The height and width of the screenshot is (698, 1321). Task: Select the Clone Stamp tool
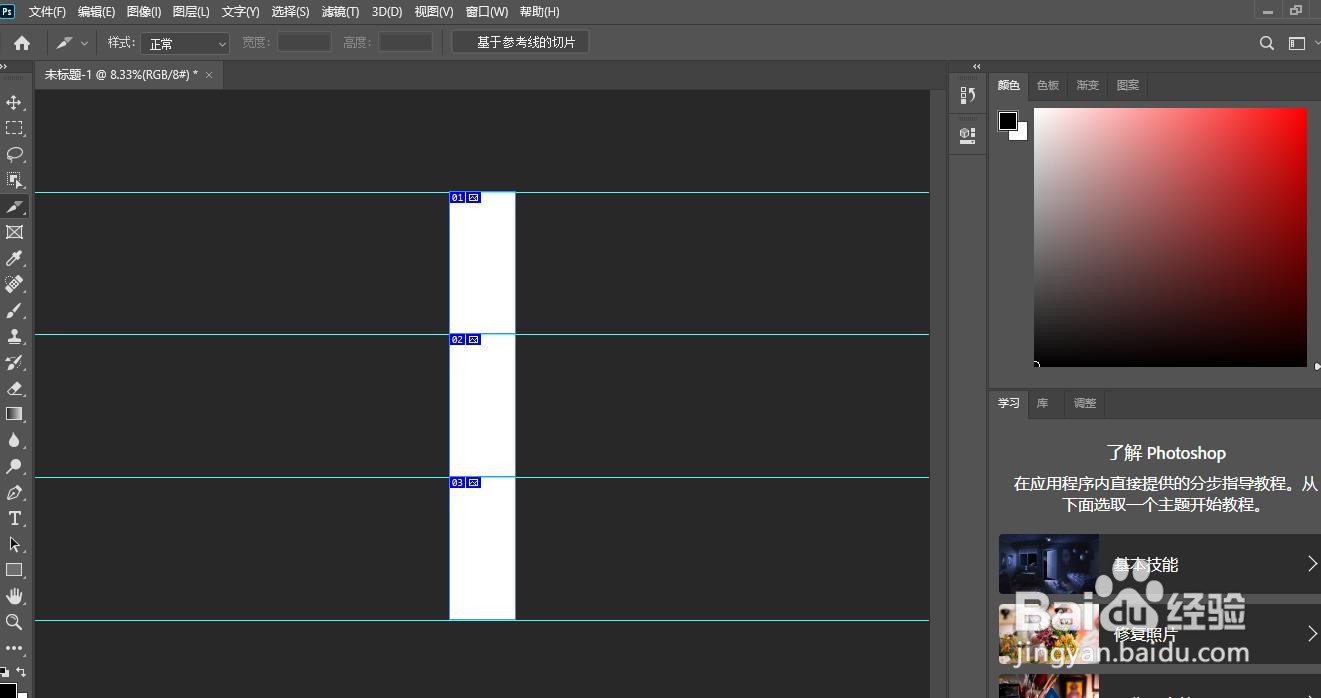pos(14,336)
